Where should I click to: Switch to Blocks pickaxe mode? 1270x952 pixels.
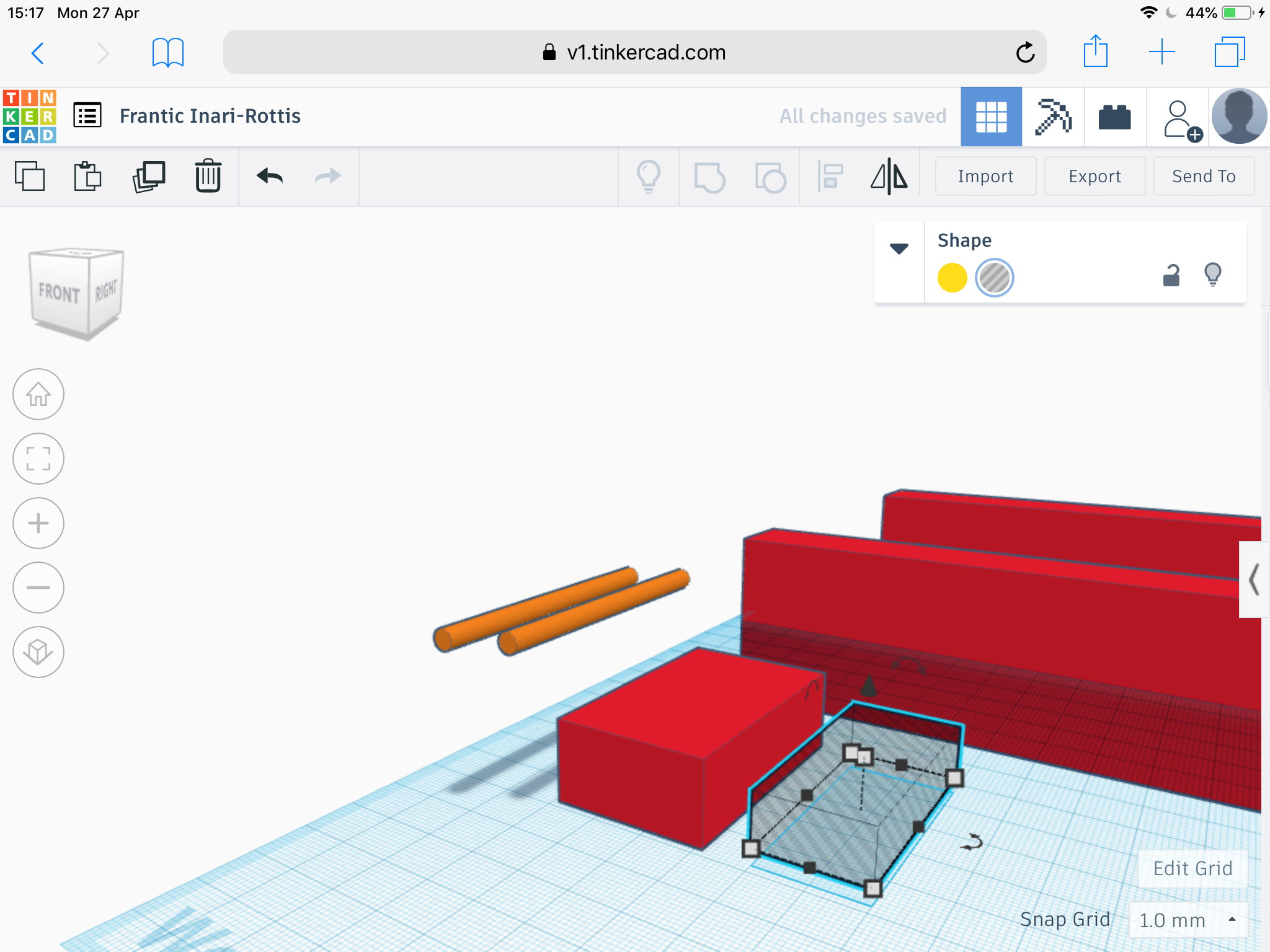(x=1053, y=117)
